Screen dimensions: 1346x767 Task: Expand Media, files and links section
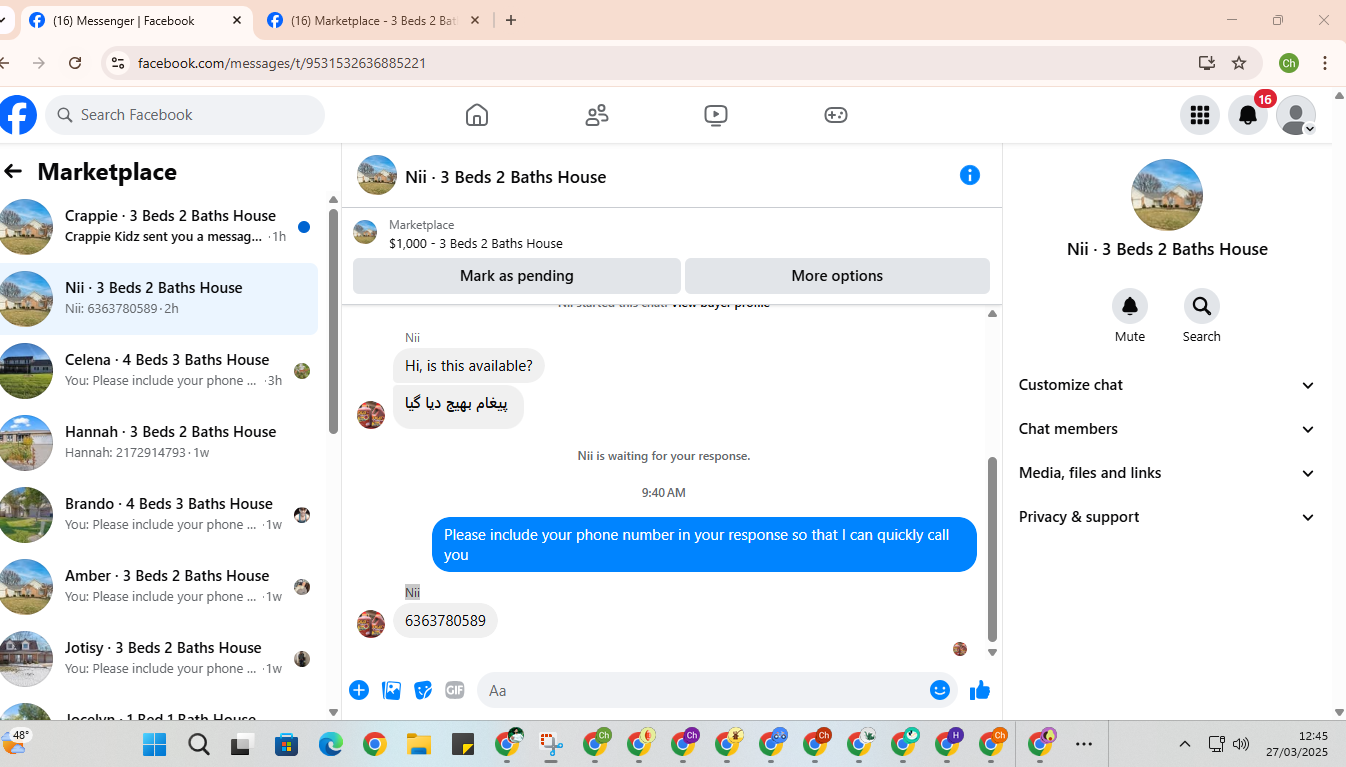coord(1167,473)
